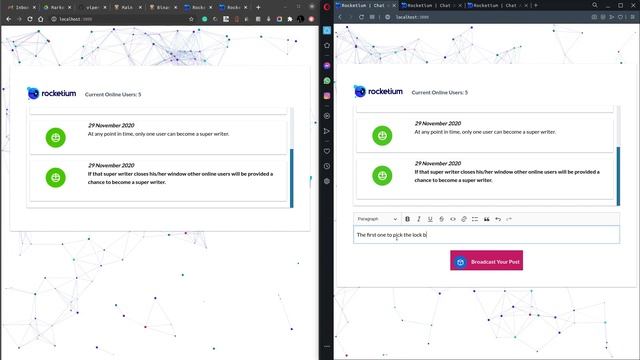The width and height of the screenshot is (640, 360).
Task: Click the snapshot camera icon in Opera's address bar
Action: pyautogui.click(x=594, y=17)
